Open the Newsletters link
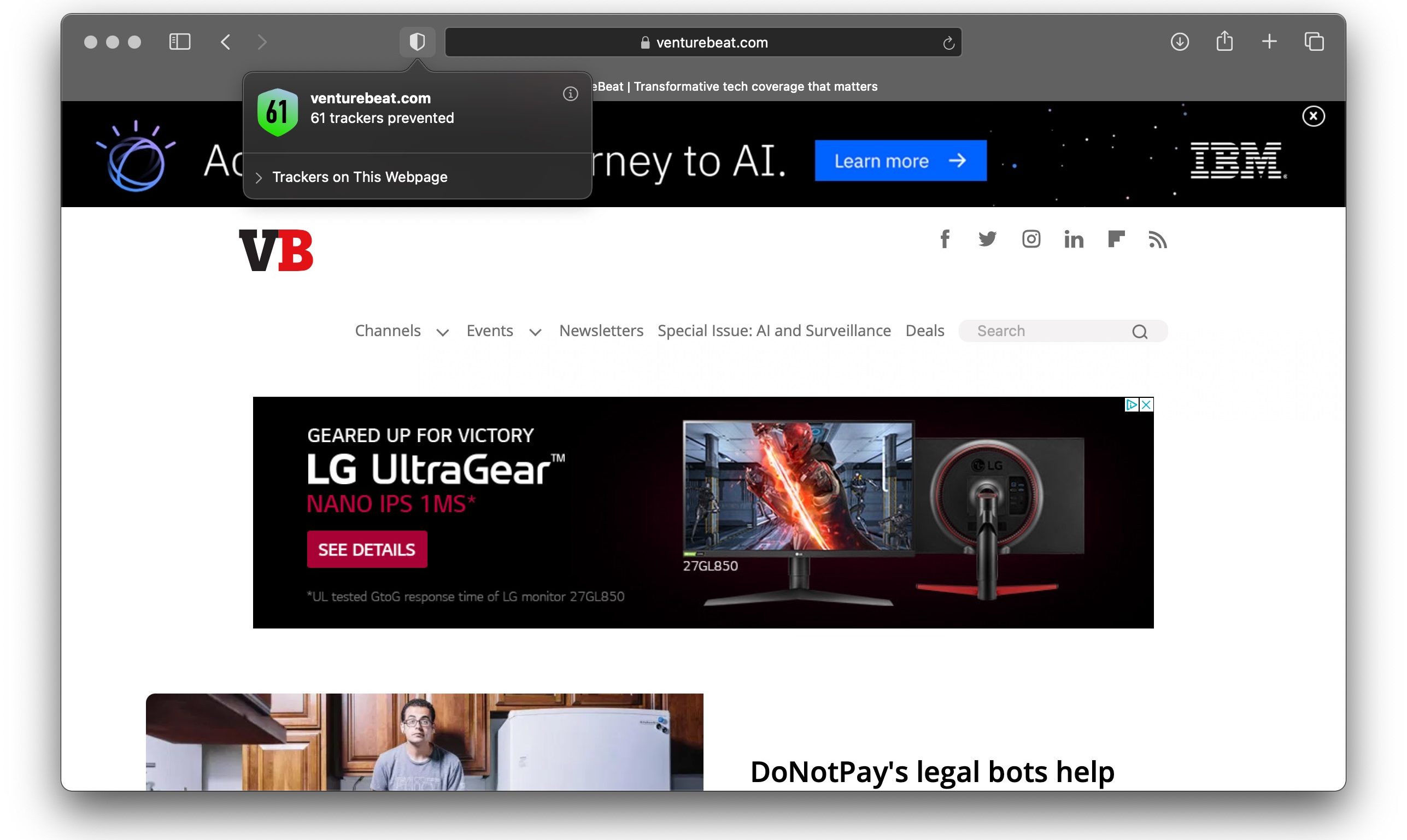This screenshot has height=840, width=1407. [x=601, y=331]
